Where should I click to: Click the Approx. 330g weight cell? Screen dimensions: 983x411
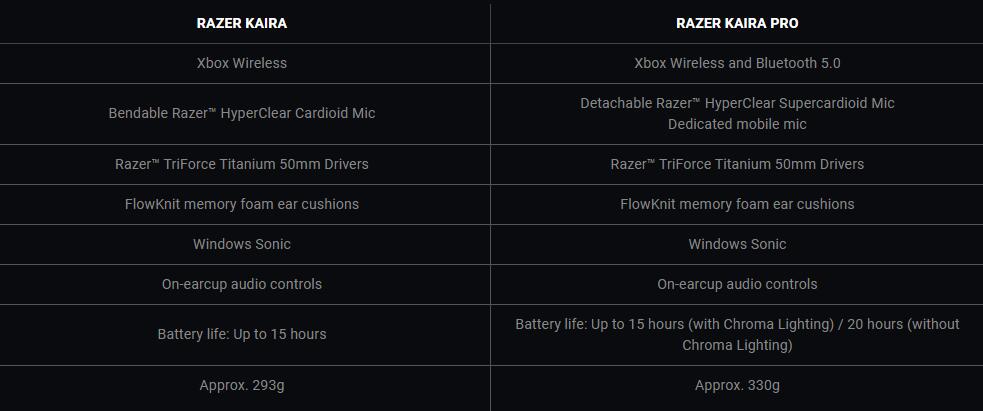pos(737,385)
